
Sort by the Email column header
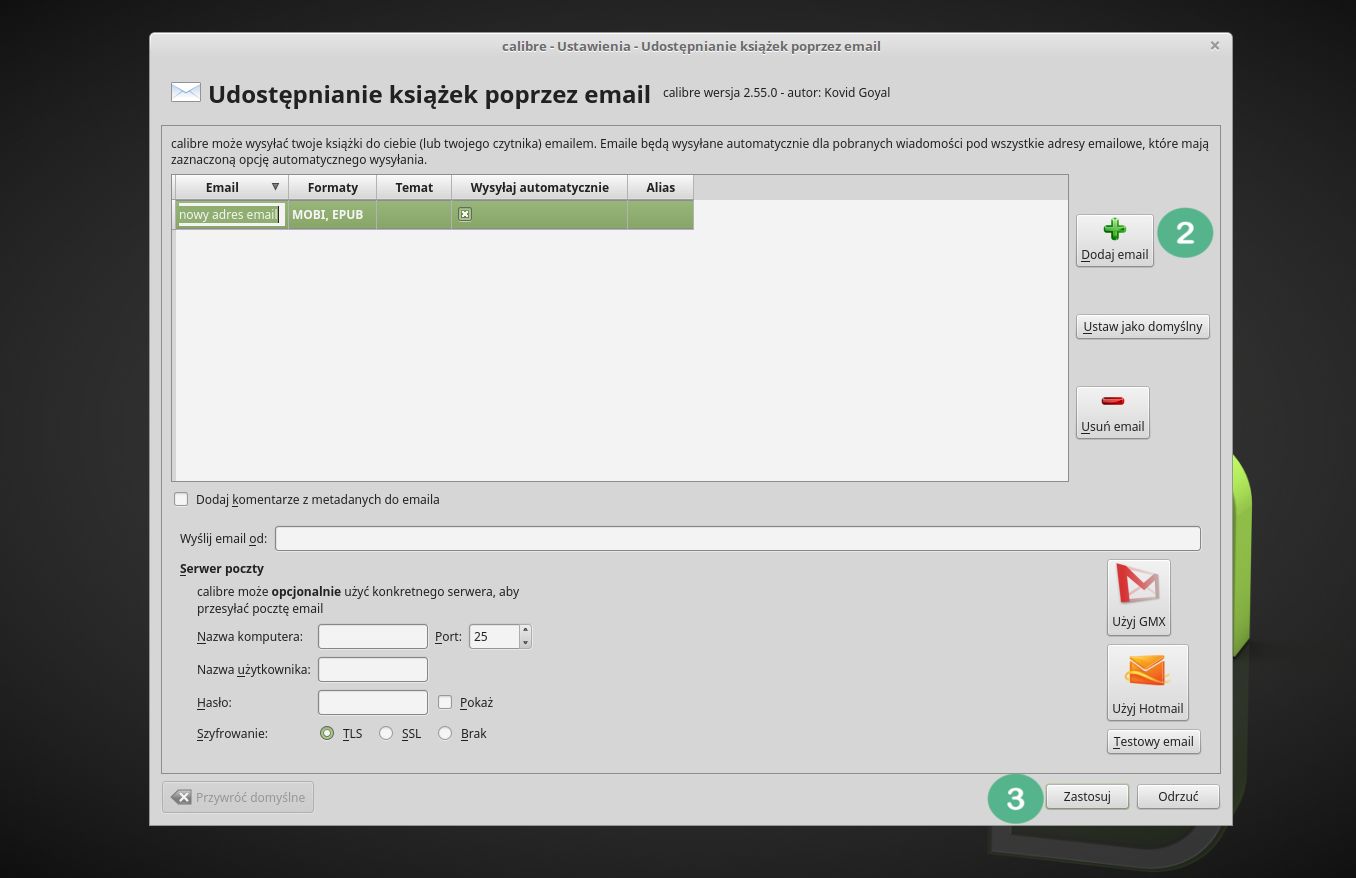pyautogui.click(x=232, y=187)
